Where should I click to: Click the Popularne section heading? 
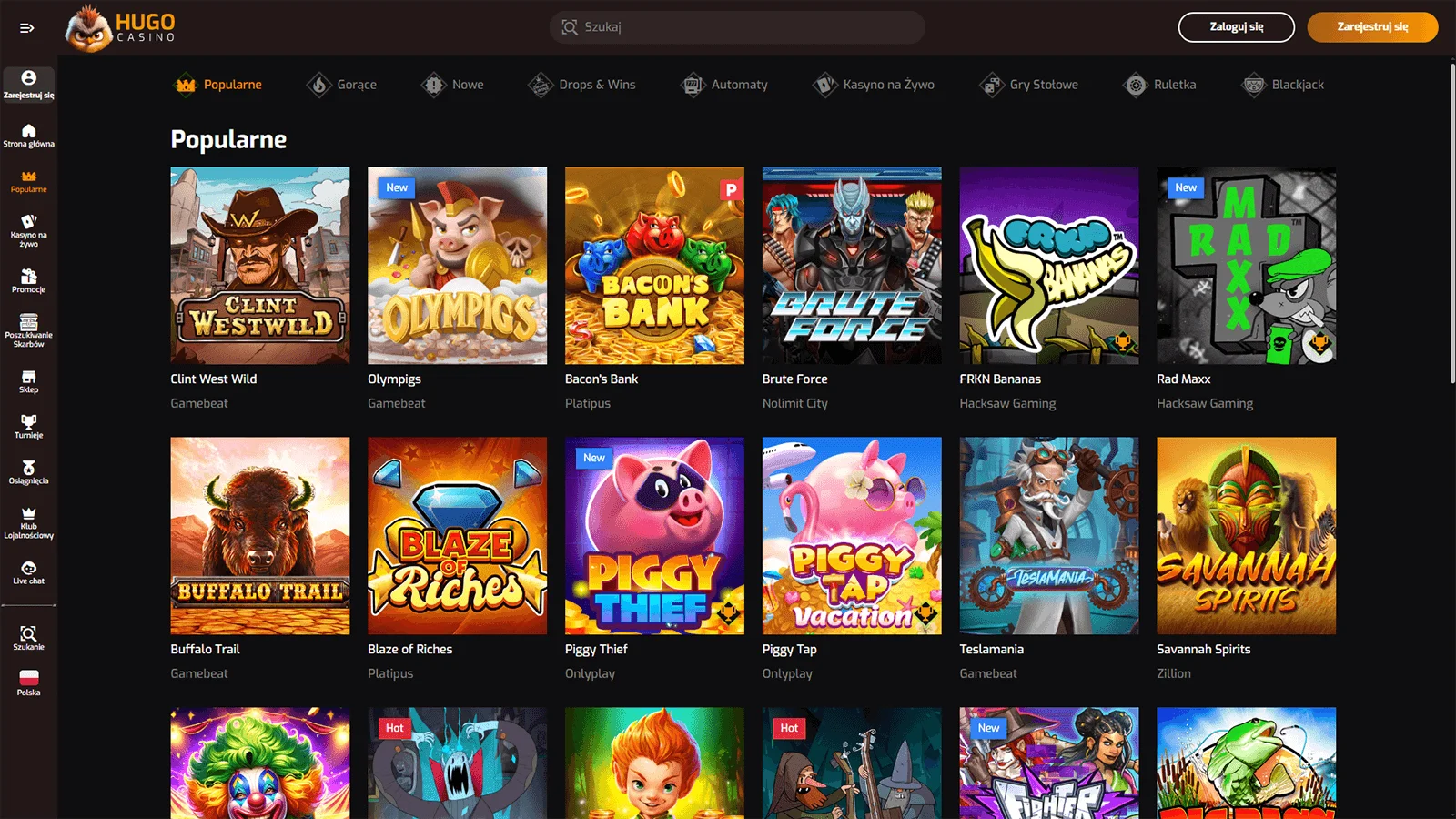click(228, 139)
